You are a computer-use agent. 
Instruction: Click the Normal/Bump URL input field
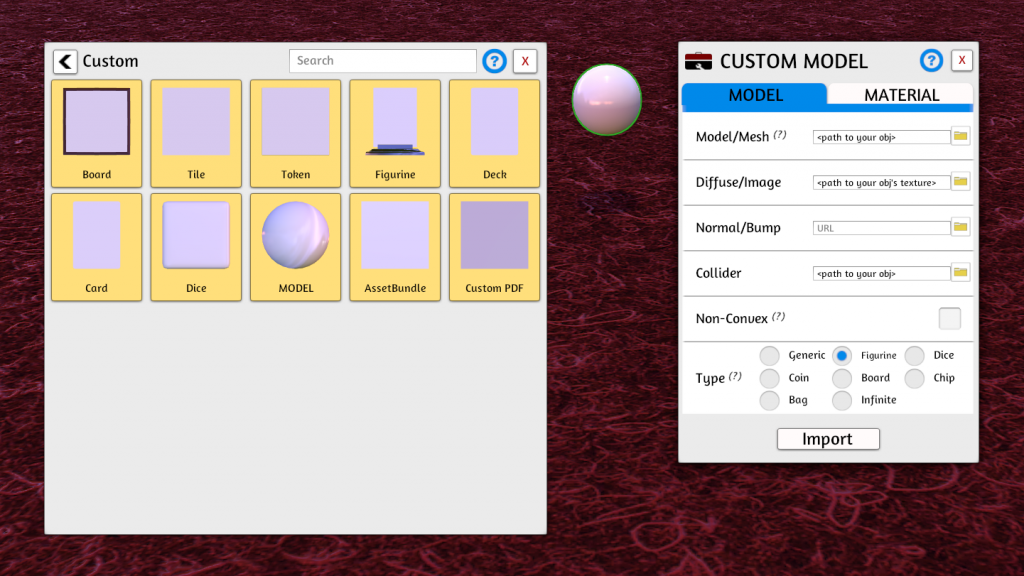pos(880,228)
